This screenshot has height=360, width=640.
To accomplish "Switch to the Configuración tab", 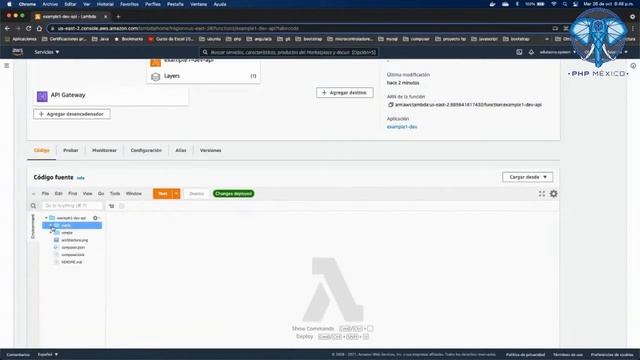I will click(146, 150).
